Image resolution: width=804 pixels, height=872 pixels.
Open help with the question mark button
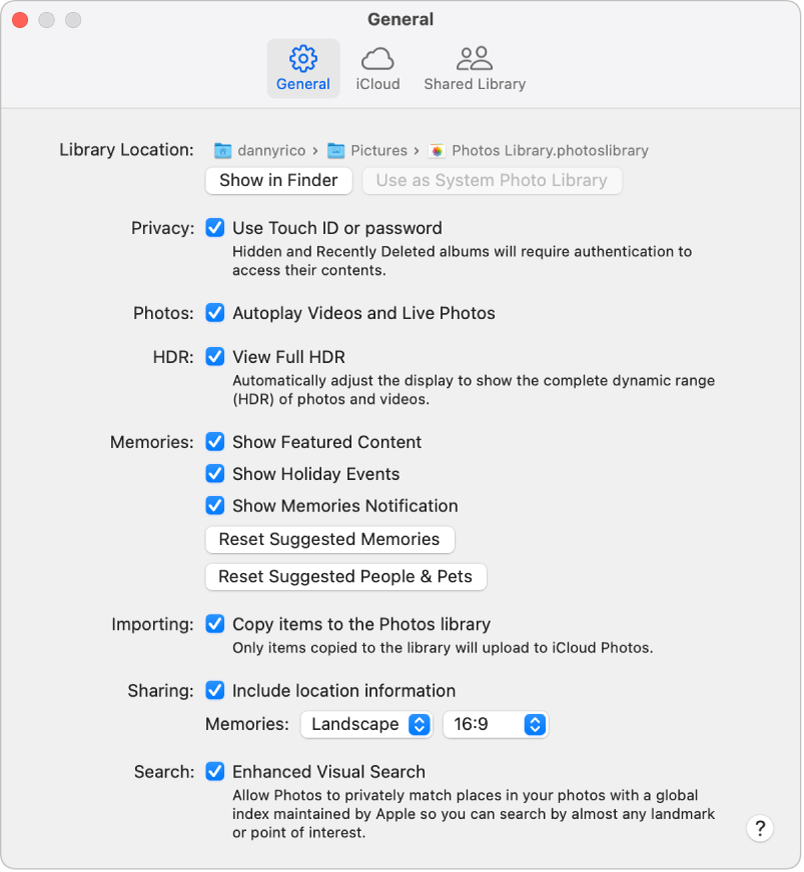(760, 828)
